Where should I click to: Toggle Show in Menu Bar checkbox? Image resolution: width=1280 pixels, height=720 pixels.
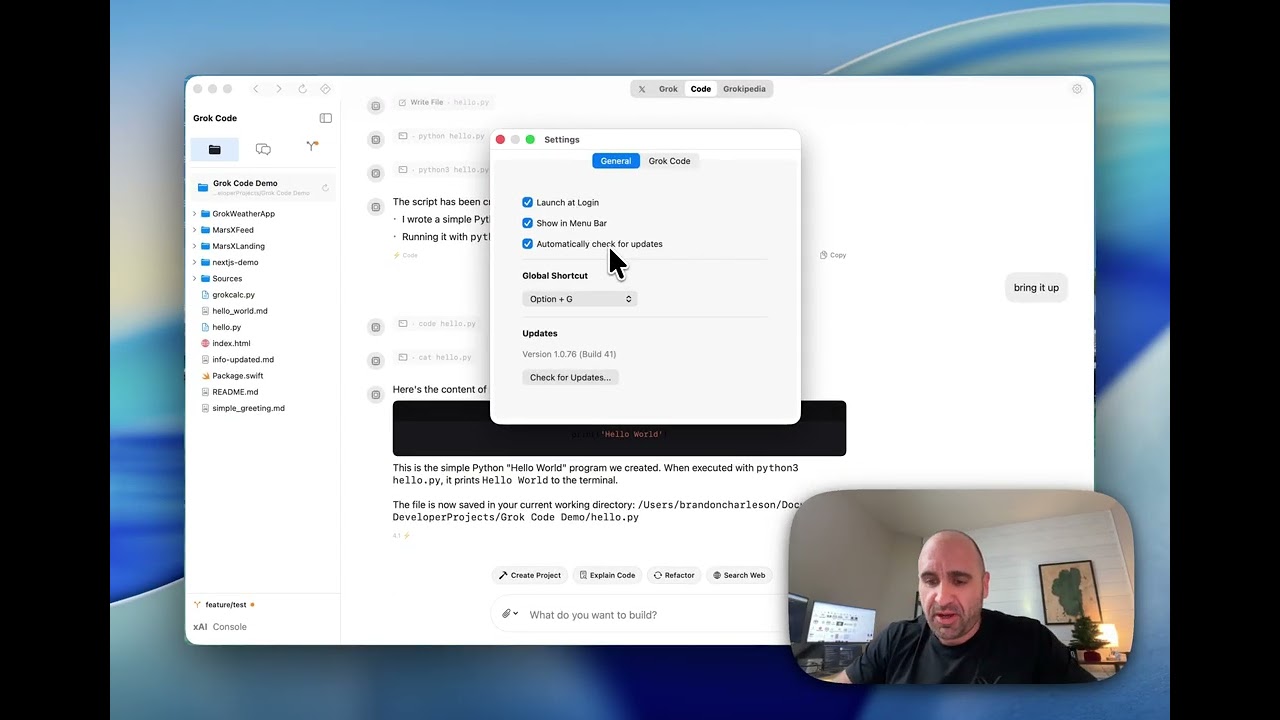click(527, 223)
